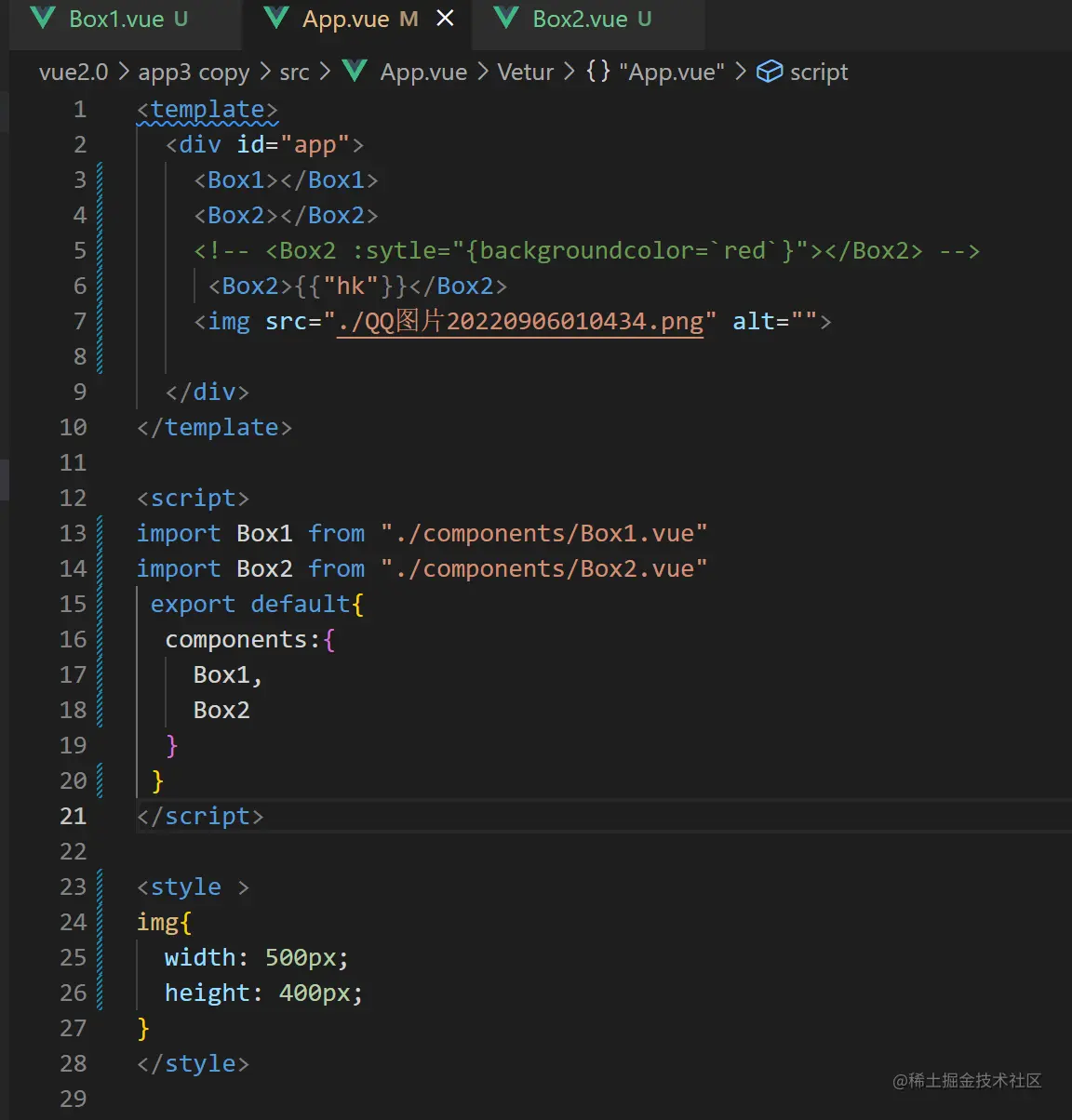Click the opening style tag
Image resolution: width=1072 pixels, height=1120 pixels.
click(x=193, y=887)
